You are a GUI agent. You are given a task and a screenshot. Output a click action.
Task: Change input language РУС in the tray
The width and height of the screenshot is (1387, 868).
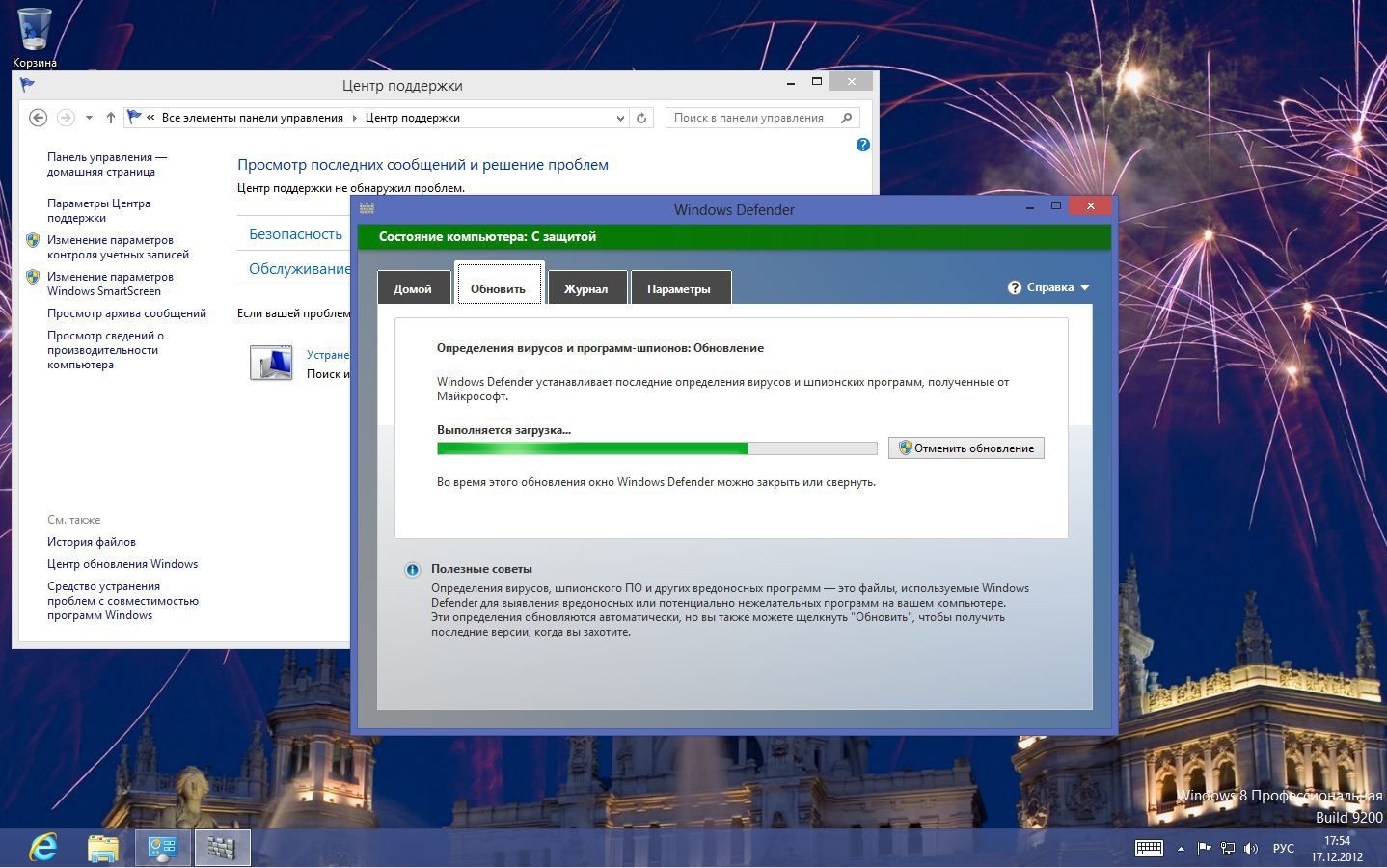click(1284, 849)
